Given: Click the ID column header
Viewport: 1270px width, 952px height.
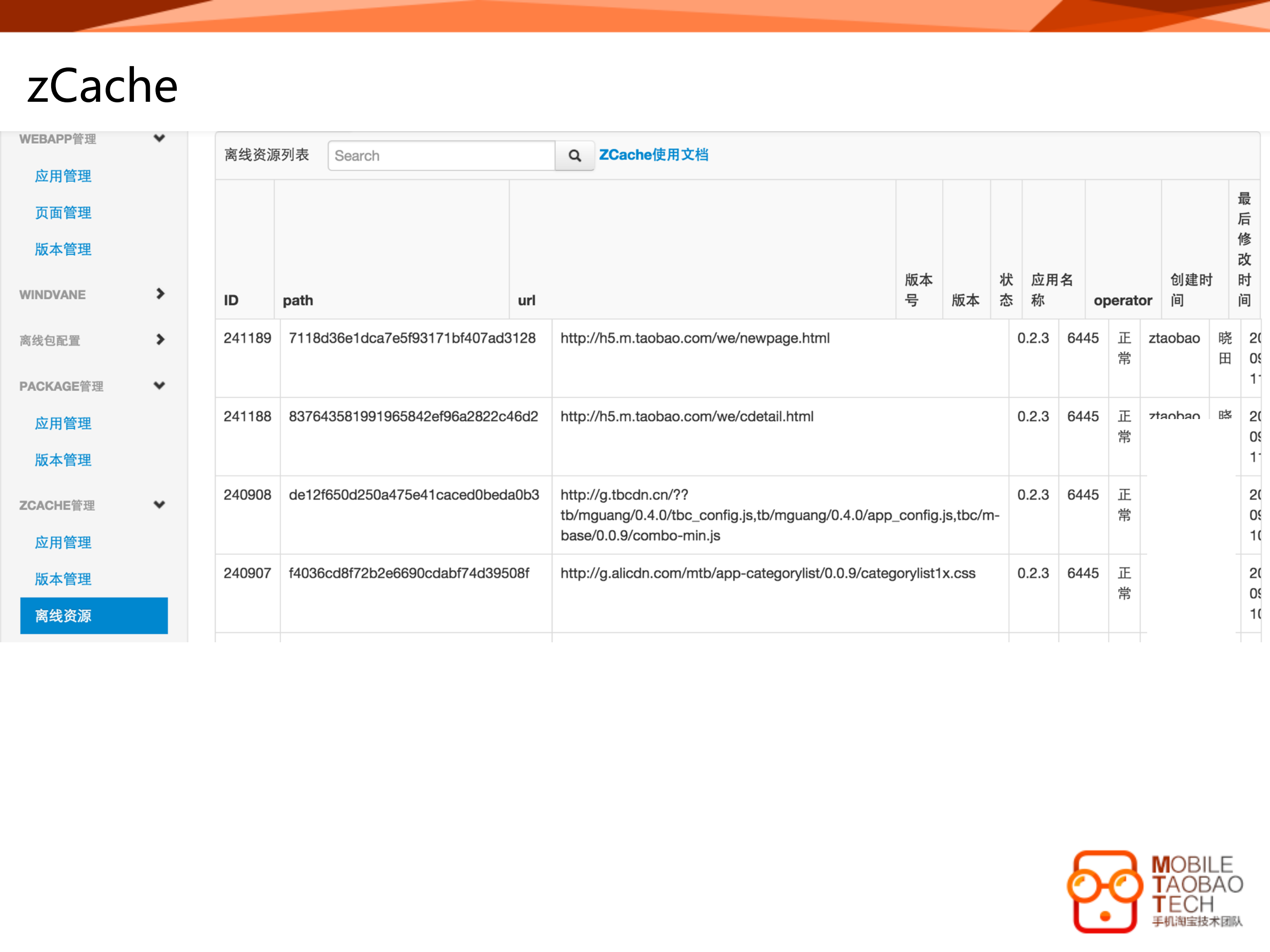Looking at the screenshot, I should click(x=231, y=300).
